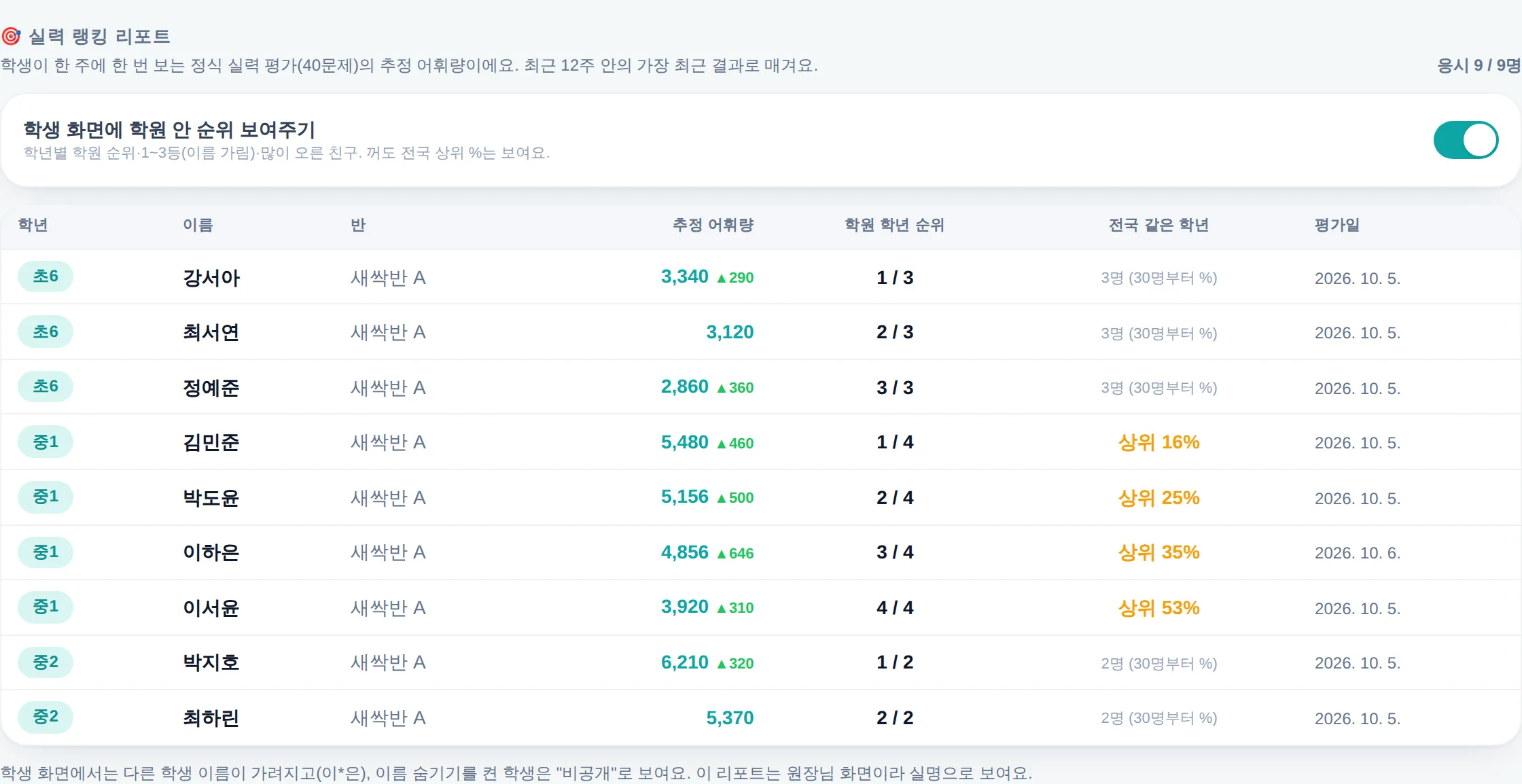Click vocabulary score 5,156
This screenshot has height=784, width=1522.
[x=684, y=497]
